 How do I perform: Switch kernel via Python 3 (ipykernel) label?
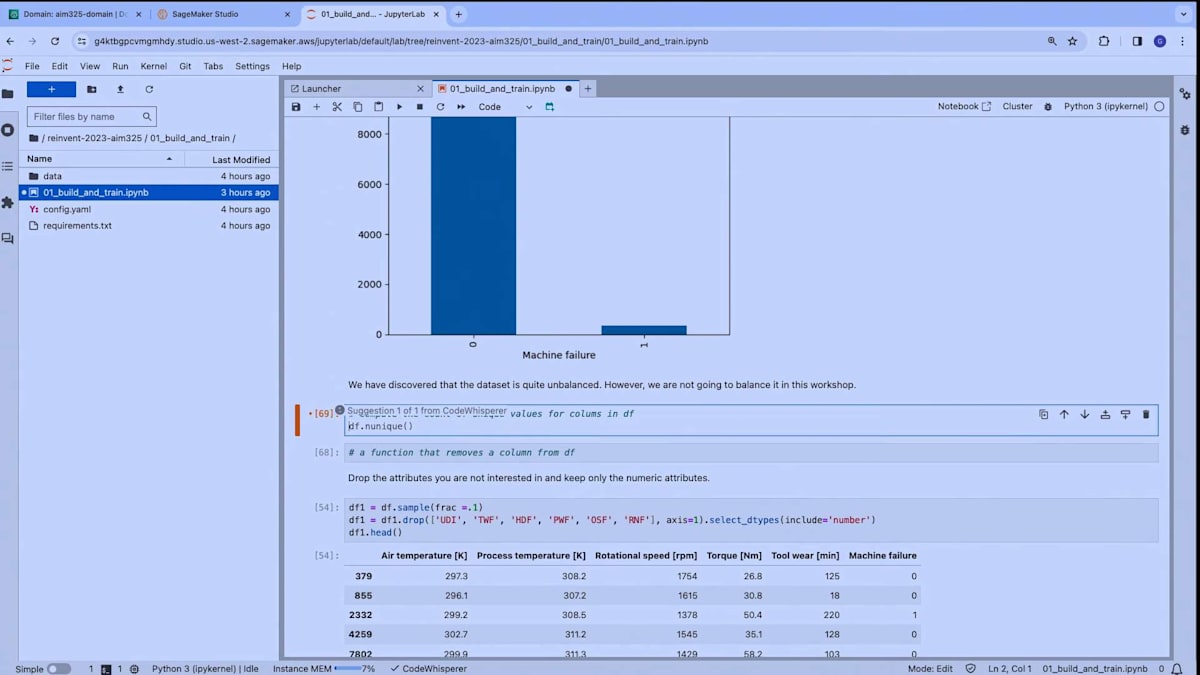[1106, 106]
